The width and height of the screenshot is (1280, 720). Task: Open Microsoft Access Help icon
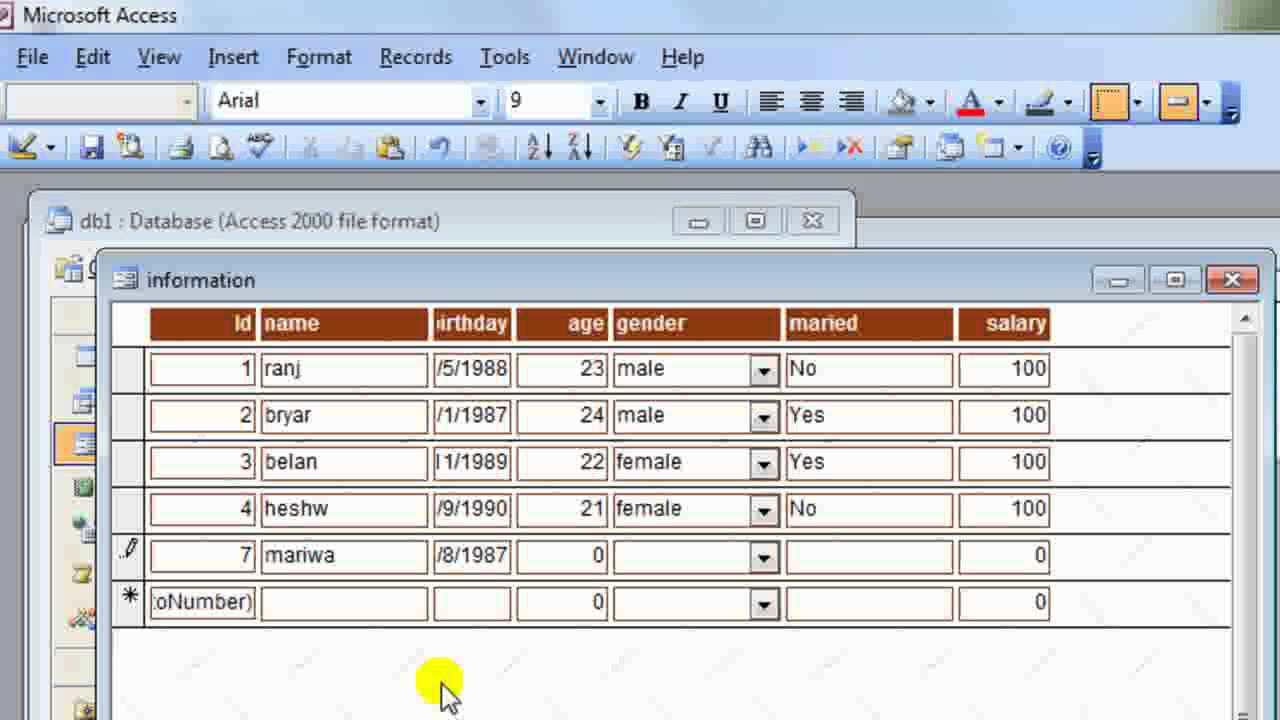[1059, 148]
